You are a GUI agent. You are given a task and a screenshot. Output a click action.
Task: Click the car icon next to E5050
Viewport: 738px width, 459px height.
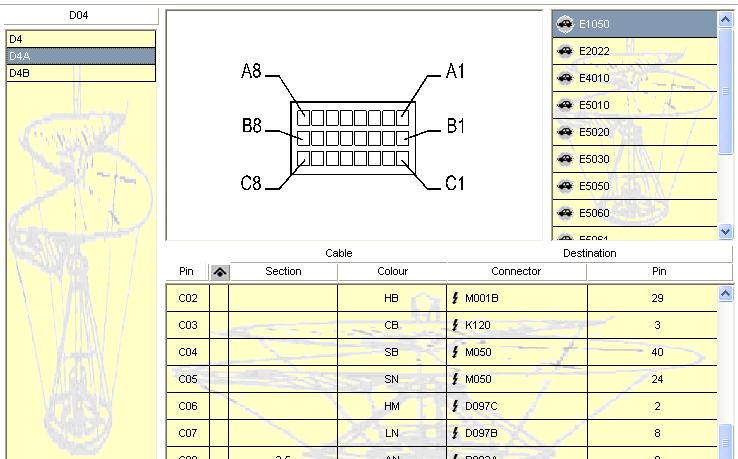click(564, 186)
